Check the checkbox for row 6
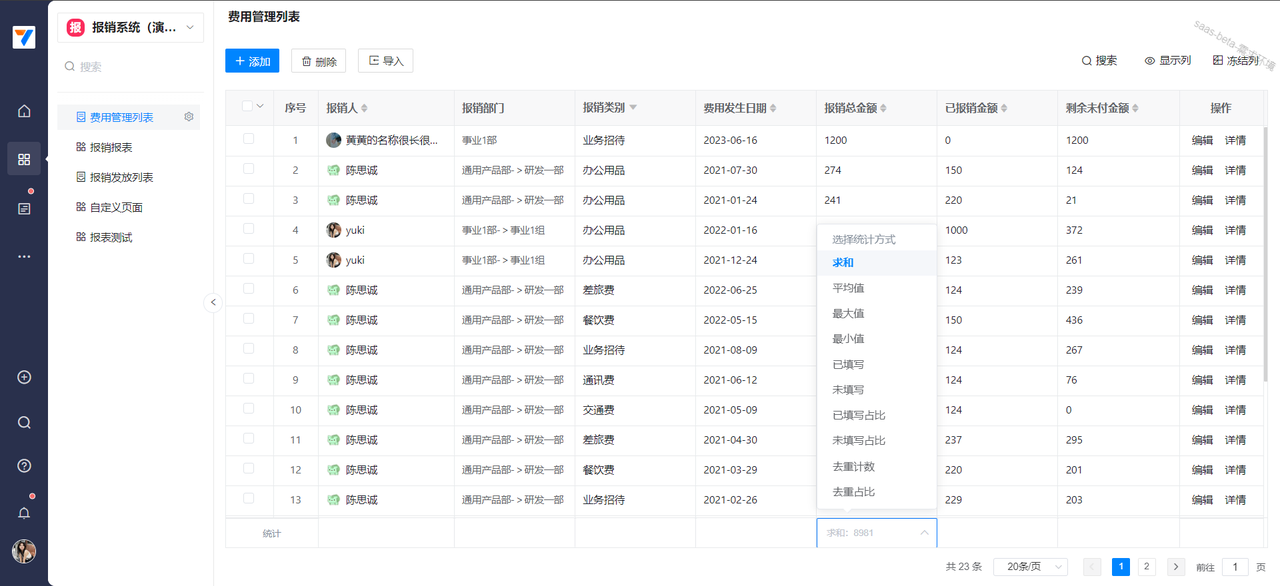Screen dimensions: 1280x586 (x=248, y=290)
